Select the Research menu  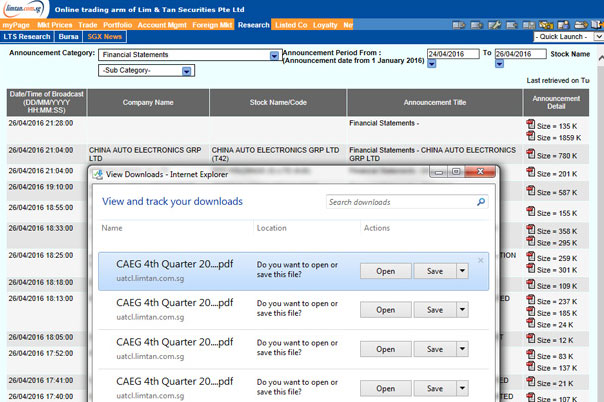pyautogui.click(x=253, y=25)
